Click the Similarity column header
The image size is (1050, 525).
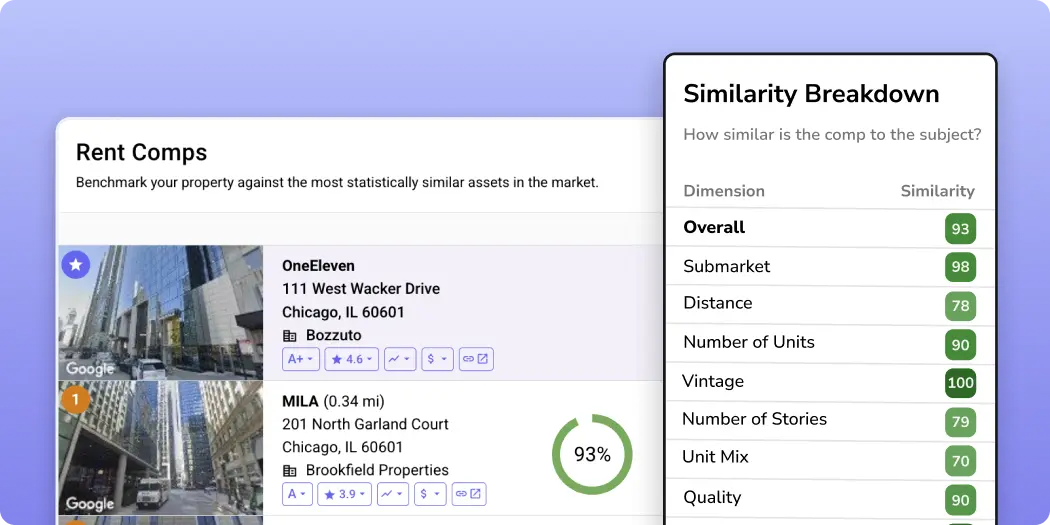point(938,192)
